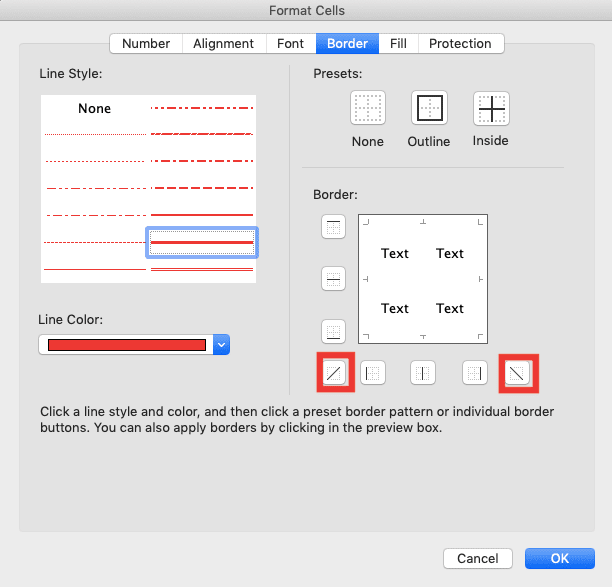The image size is (612, 587).
Task: Choose the medium solid line style
Action: (202, 215)
